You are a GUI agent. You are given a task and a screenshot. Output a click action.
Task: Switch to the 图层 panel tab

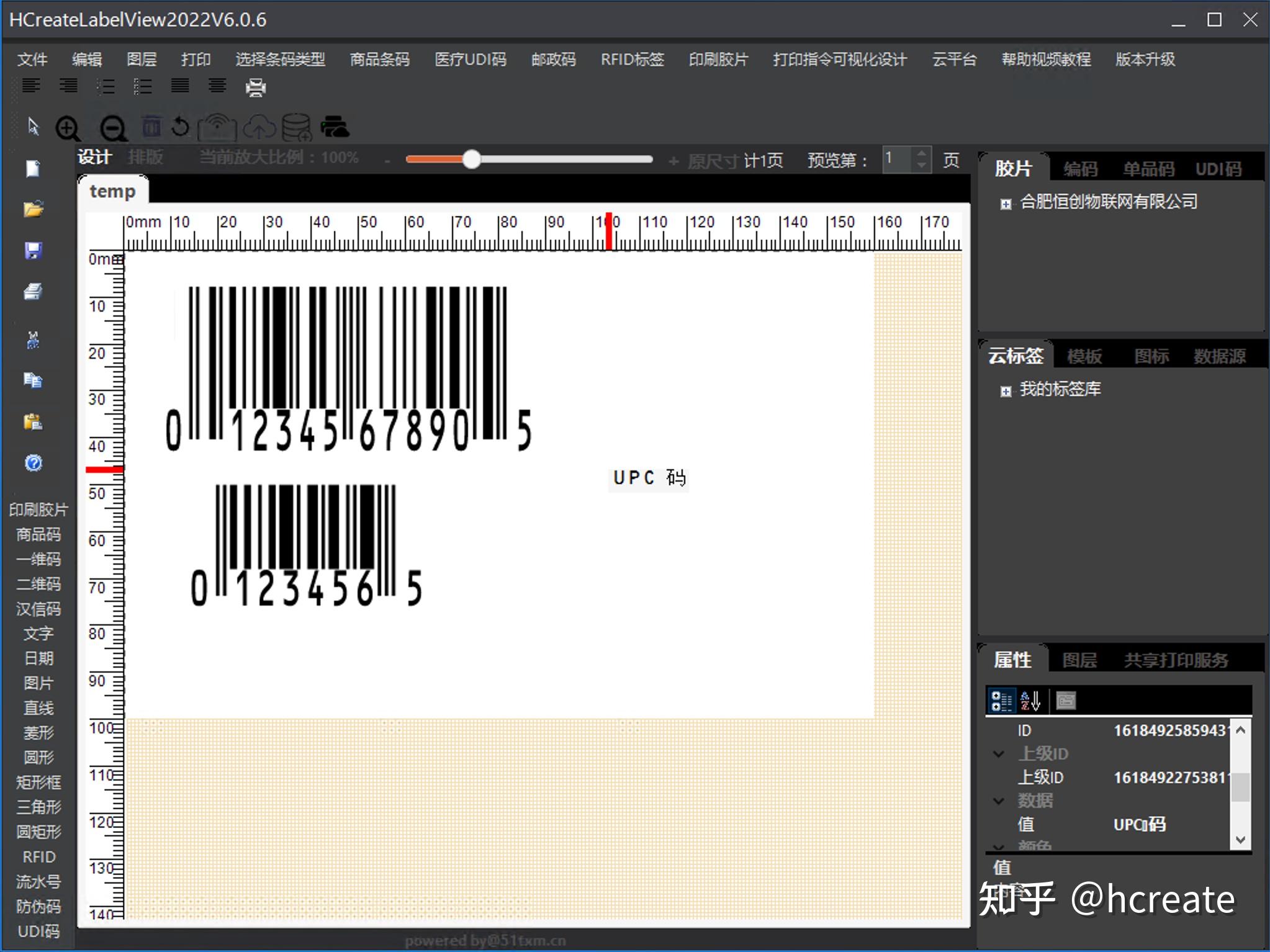point(1079,660)
